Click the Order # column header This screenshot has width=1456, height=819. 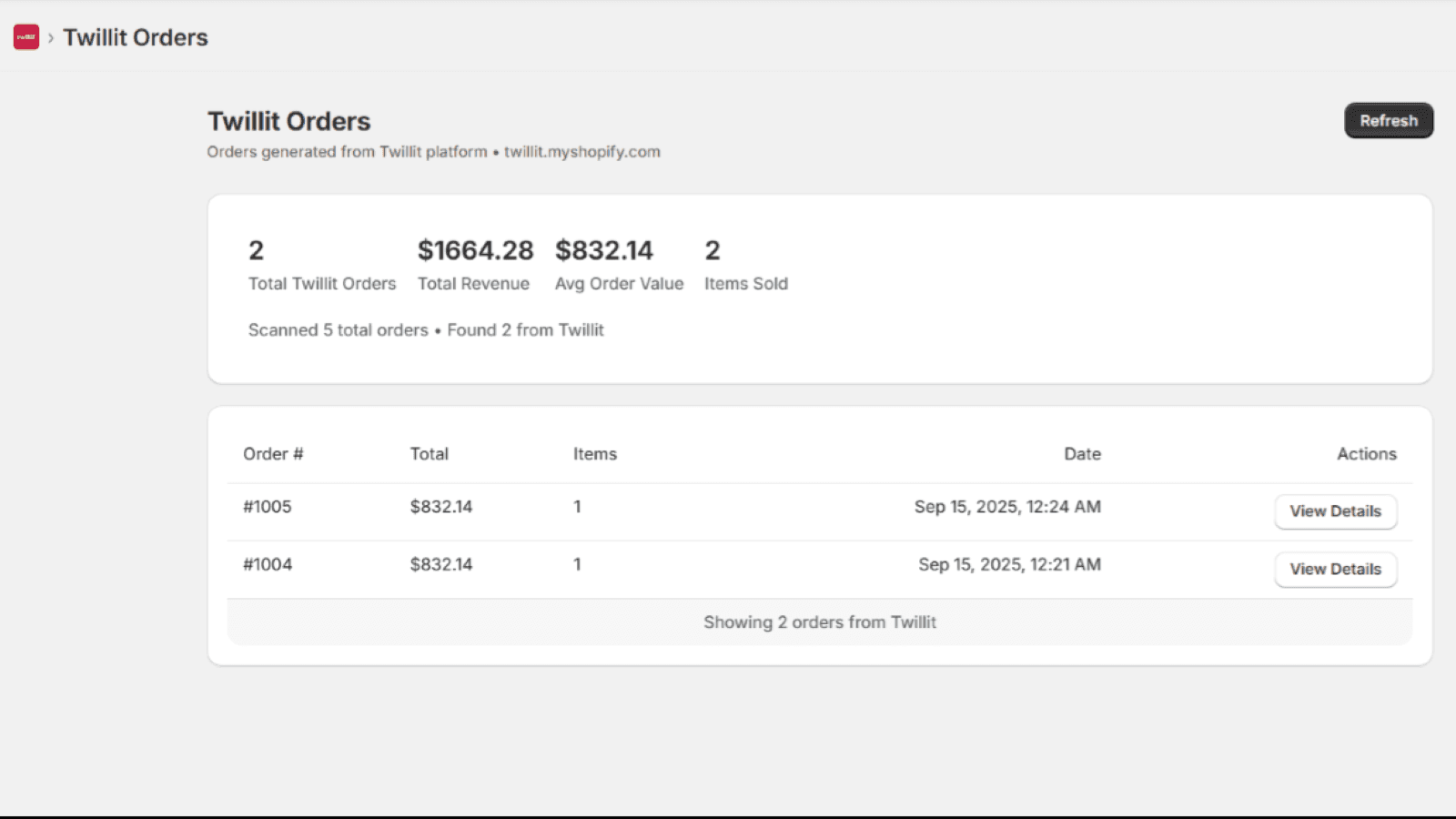[273, 454]
